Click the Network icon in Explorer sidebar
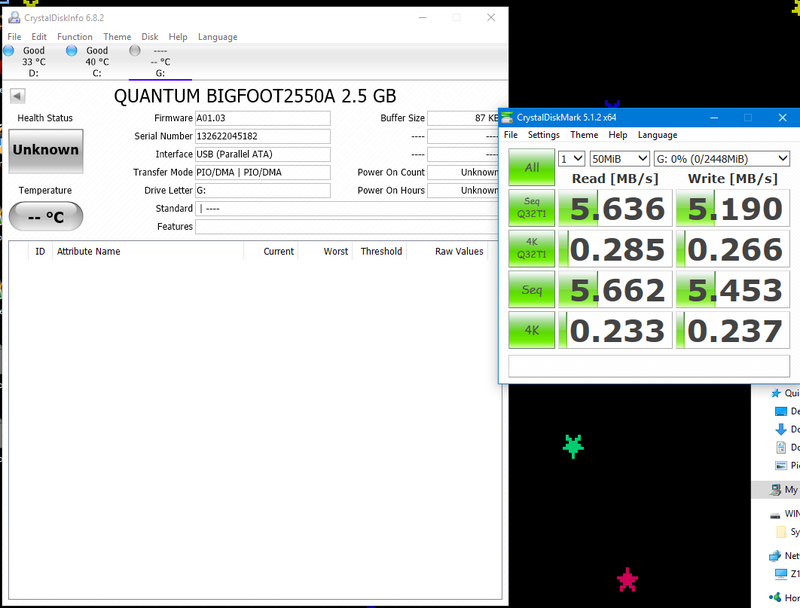 pyautogui.click(x=775, y=555)
